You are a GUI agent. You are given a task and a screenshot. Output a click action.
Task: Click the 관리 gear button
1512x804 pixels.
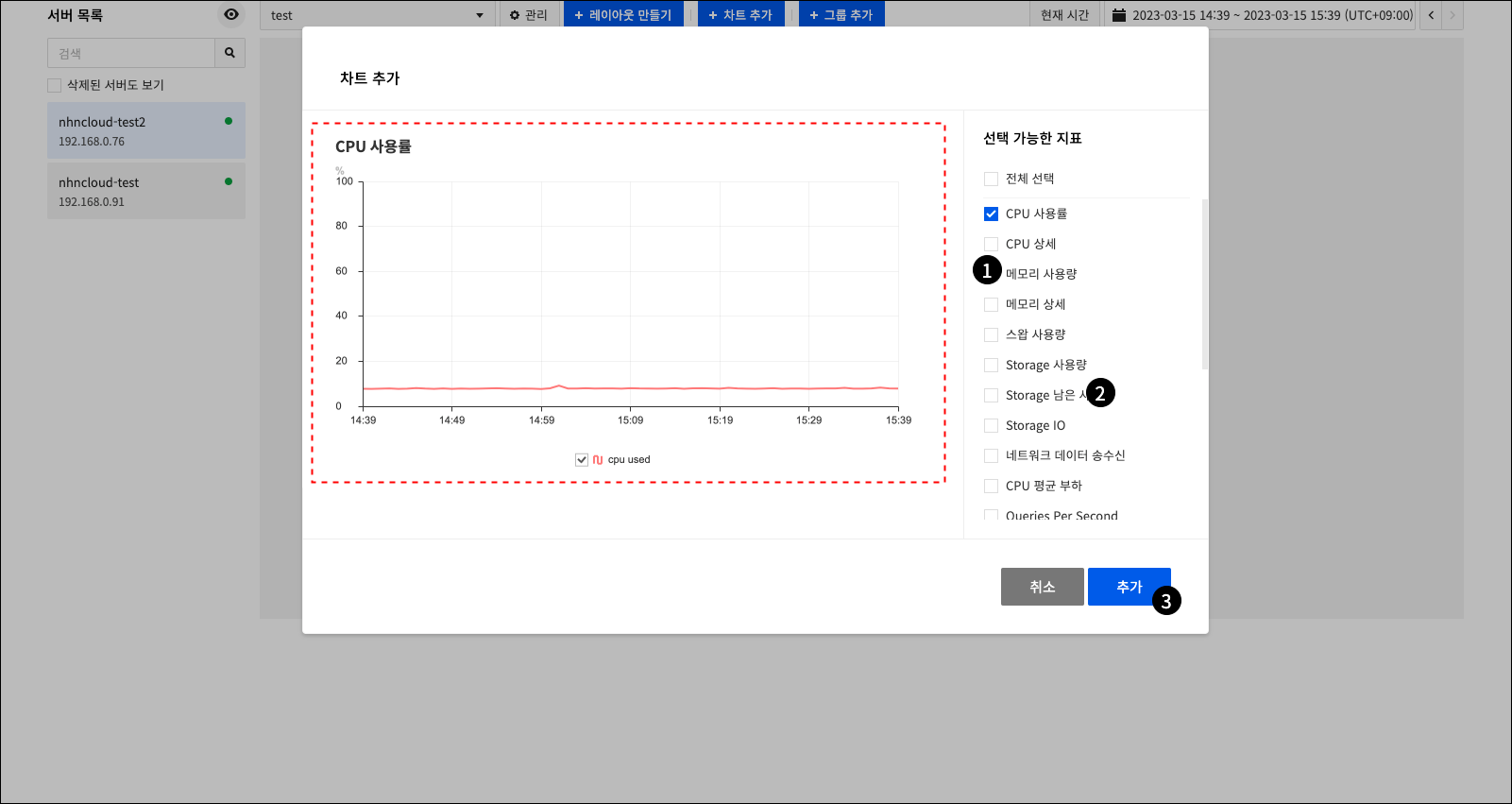pyautogui.click(x=529, y=15)
